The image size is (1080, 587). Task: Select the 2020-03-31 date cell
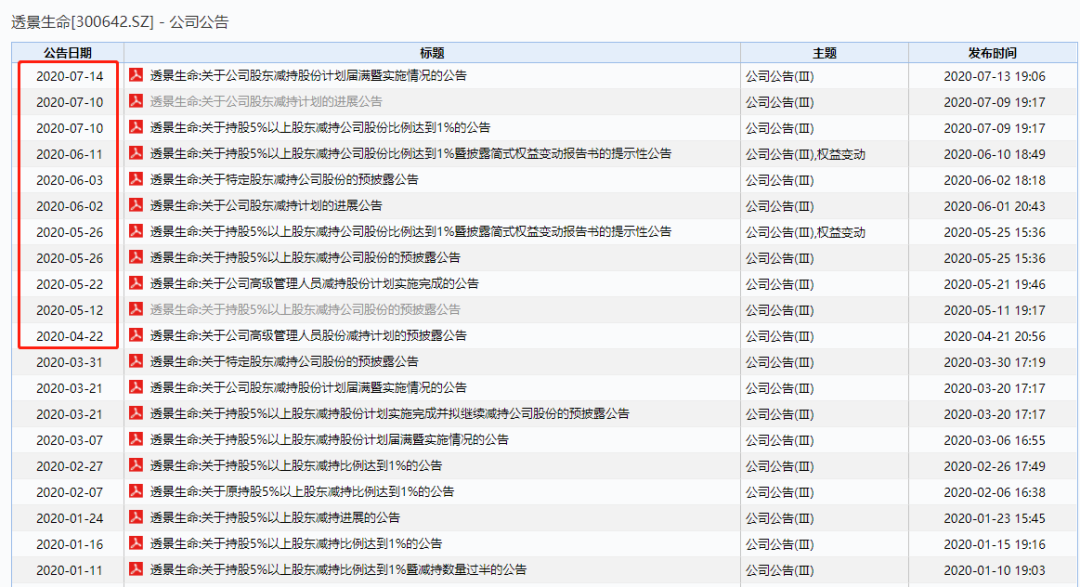(x=69, y=362)
